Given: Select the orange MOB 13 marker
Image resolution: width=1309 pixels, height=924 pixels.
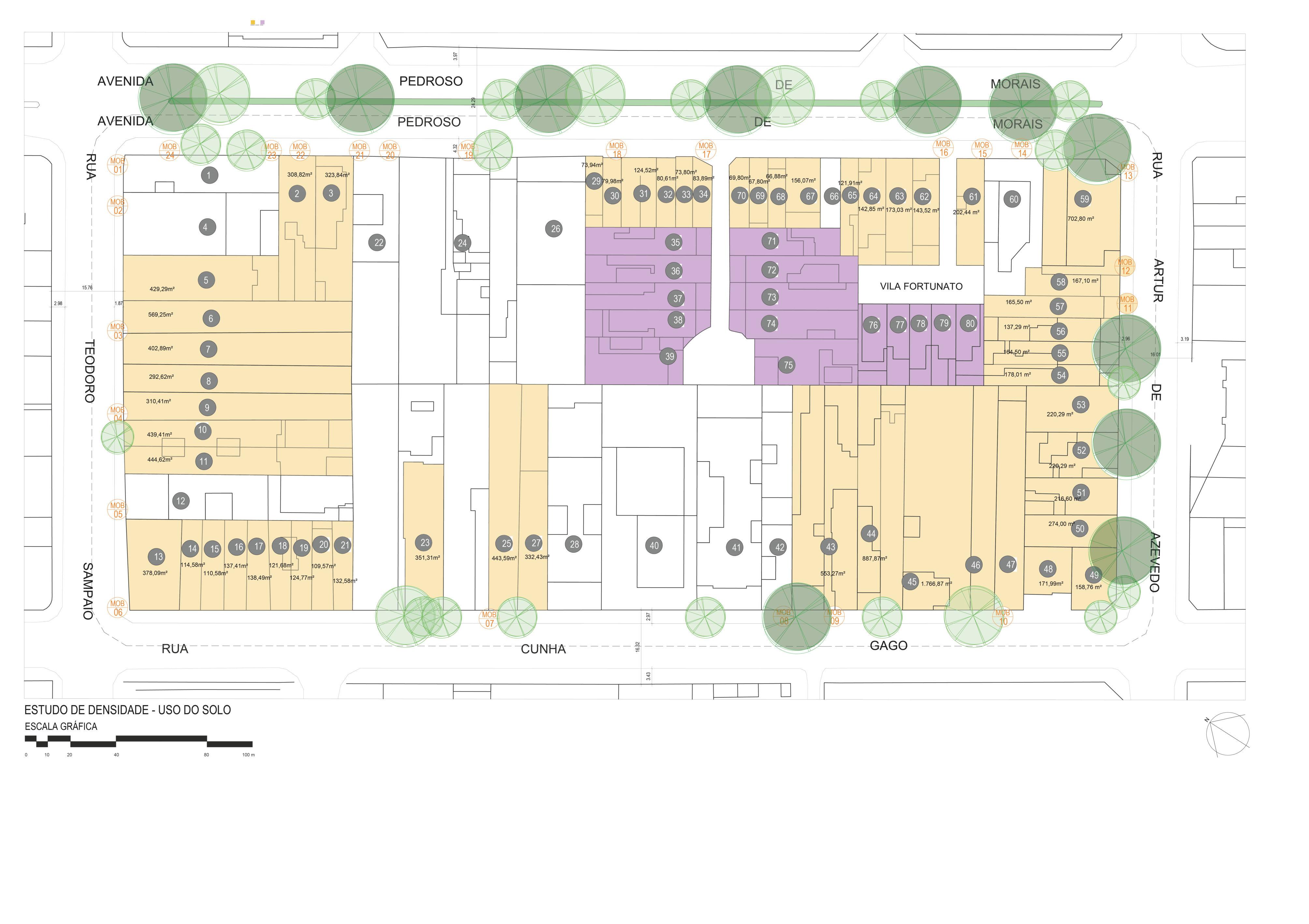Looking at the screenshot, I should 1127,171.
